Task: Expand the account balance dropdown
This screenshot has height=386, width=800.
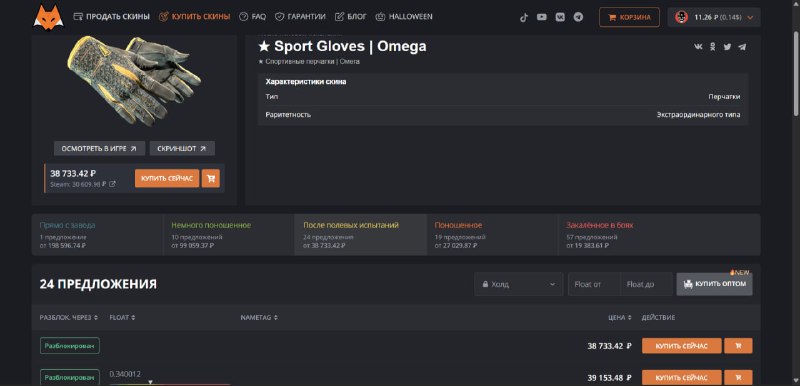Action: pyautogui.click(x=714, y=17)
